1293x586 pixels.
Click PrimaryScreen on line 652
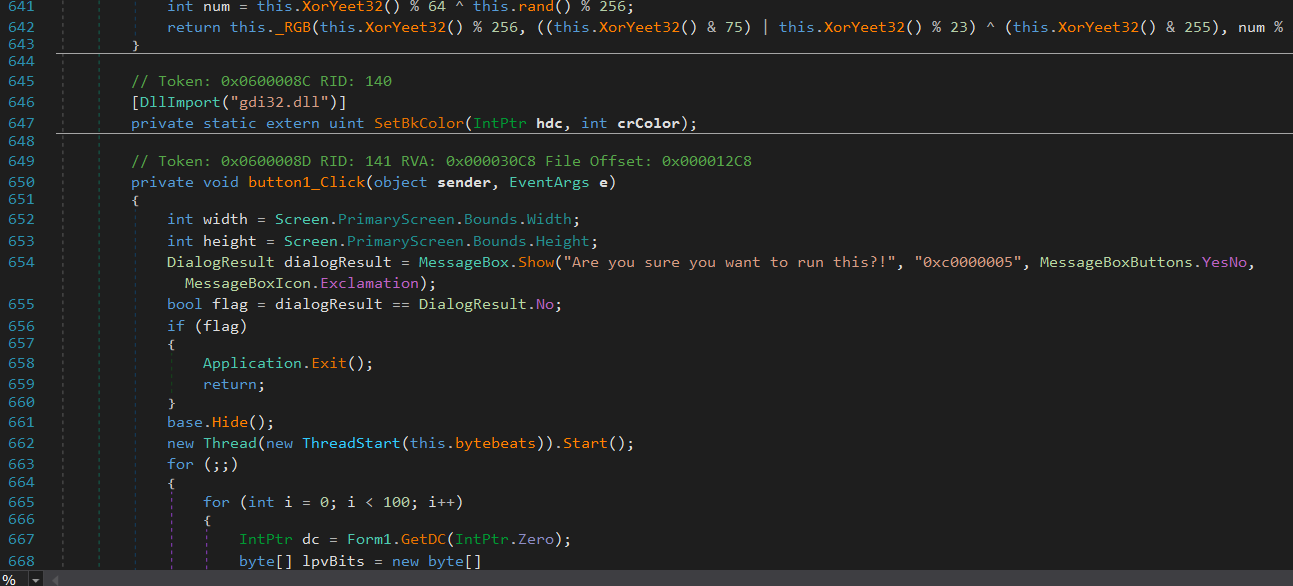[396, 219]
